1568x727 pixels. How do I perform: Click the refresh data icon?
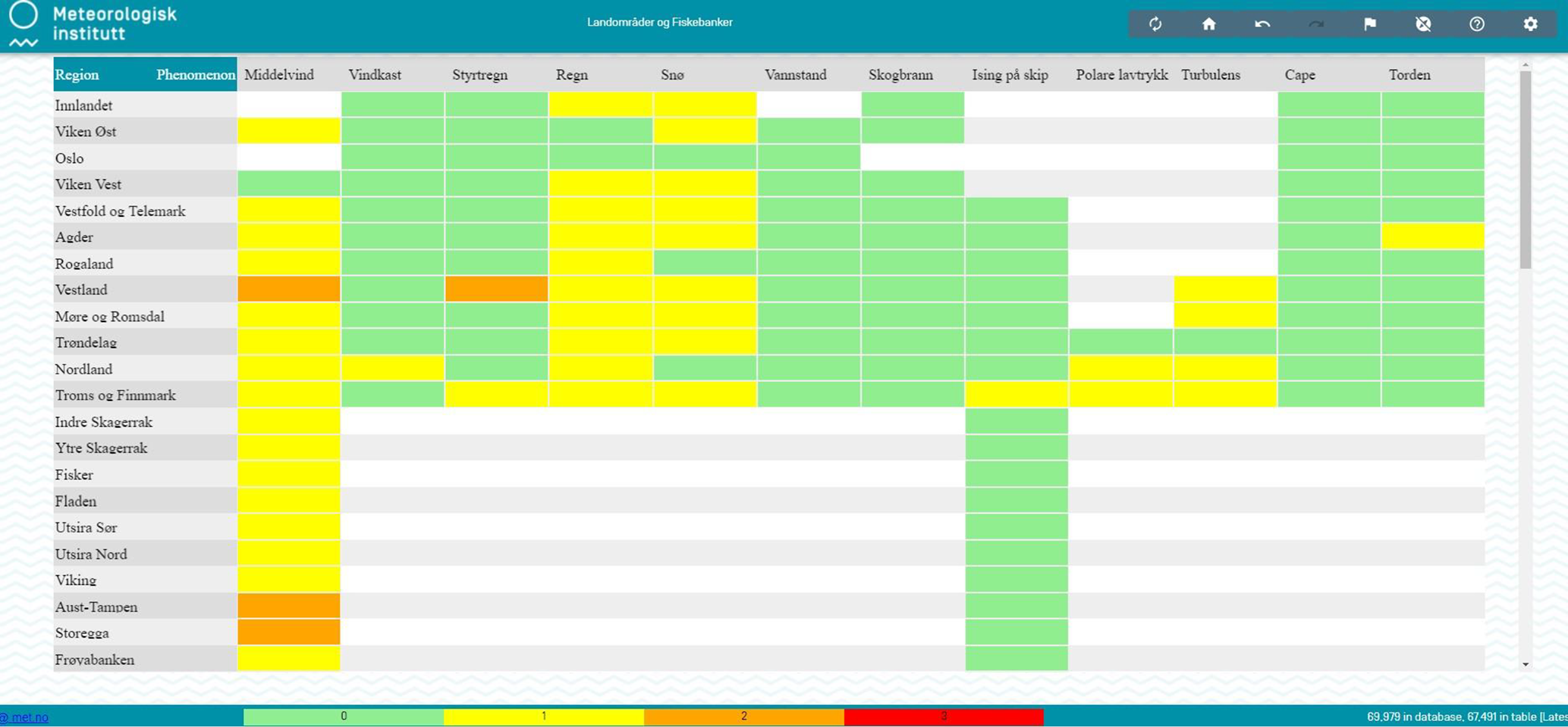1155,24
